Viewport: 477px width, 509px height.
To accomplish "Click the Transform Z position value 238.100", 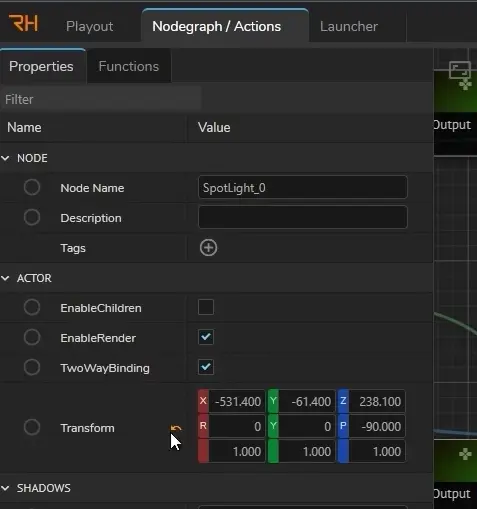I will click(x=377, y=401).
